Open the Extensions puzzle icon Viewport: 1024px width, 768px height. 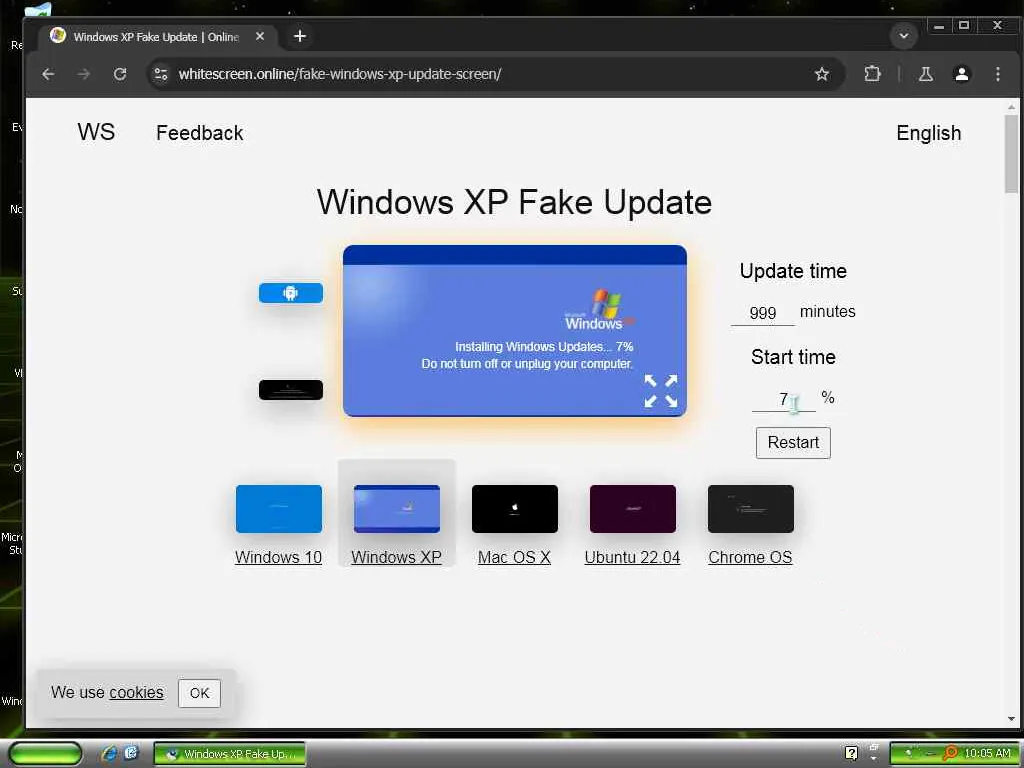[872, 74]
